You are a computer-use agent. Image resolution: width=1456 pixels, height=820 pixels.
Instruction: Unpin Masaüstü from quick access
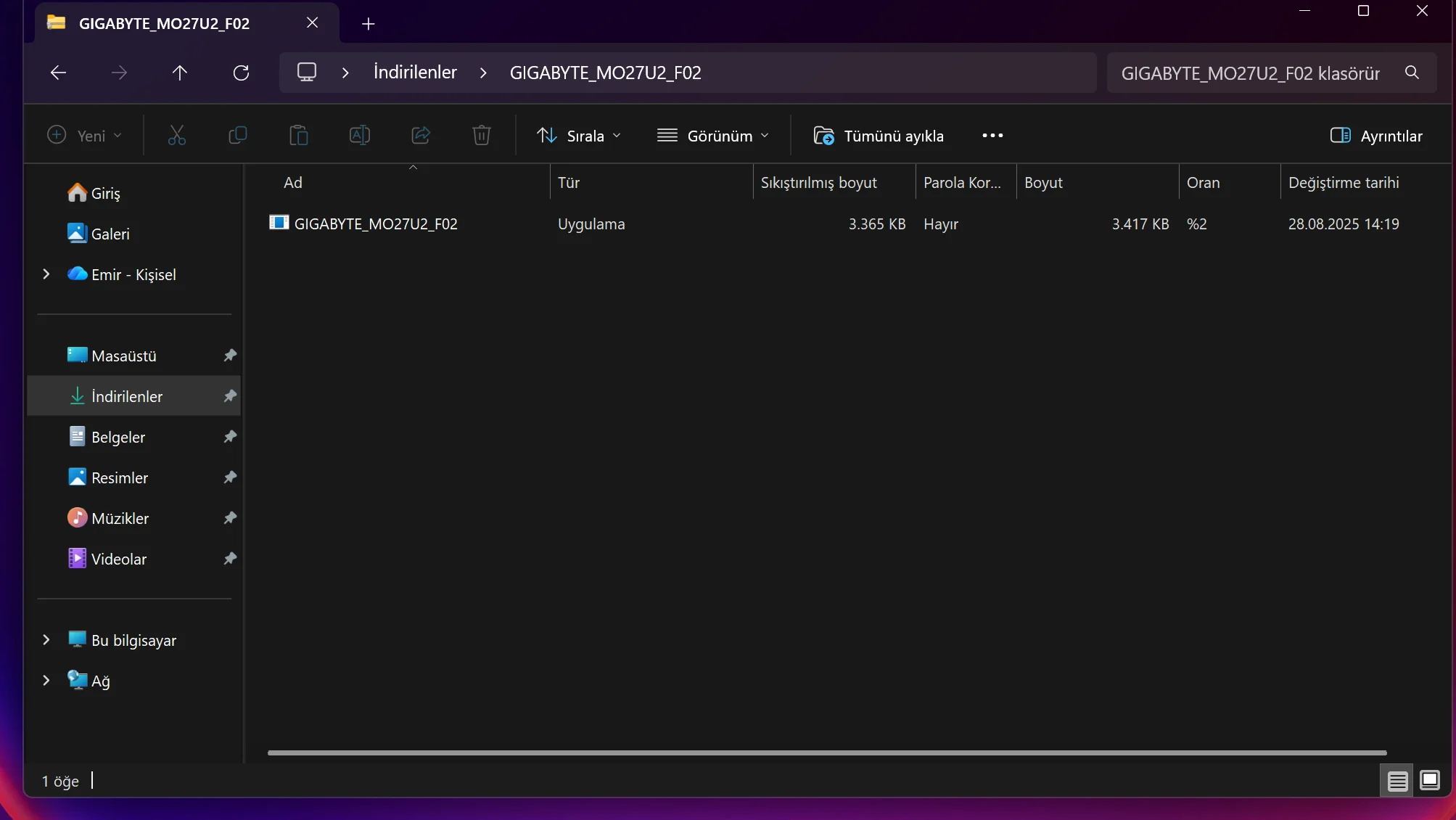click(x=230, y=356)
